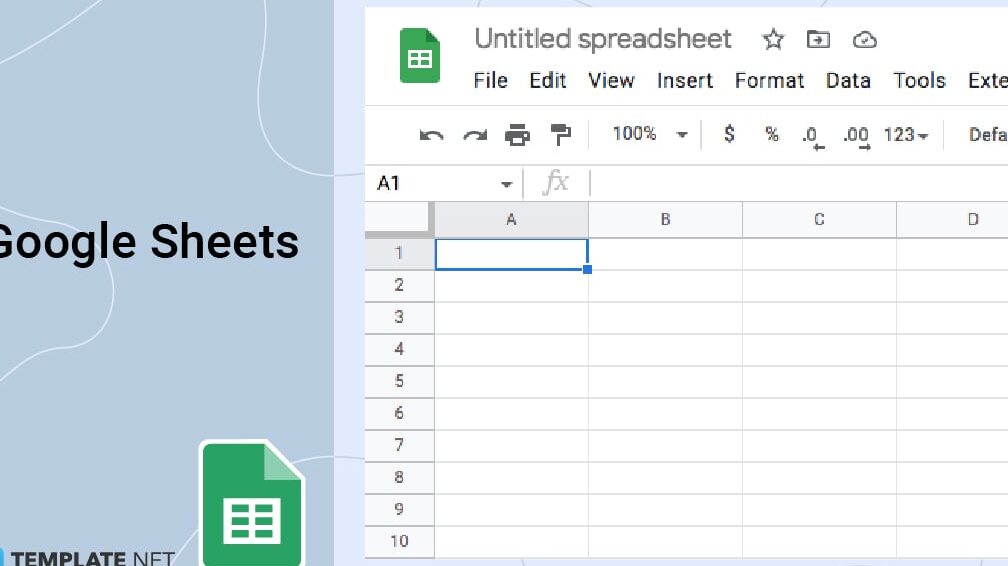
Task: Apply percent format to the cell
Action: coord(771,134)
